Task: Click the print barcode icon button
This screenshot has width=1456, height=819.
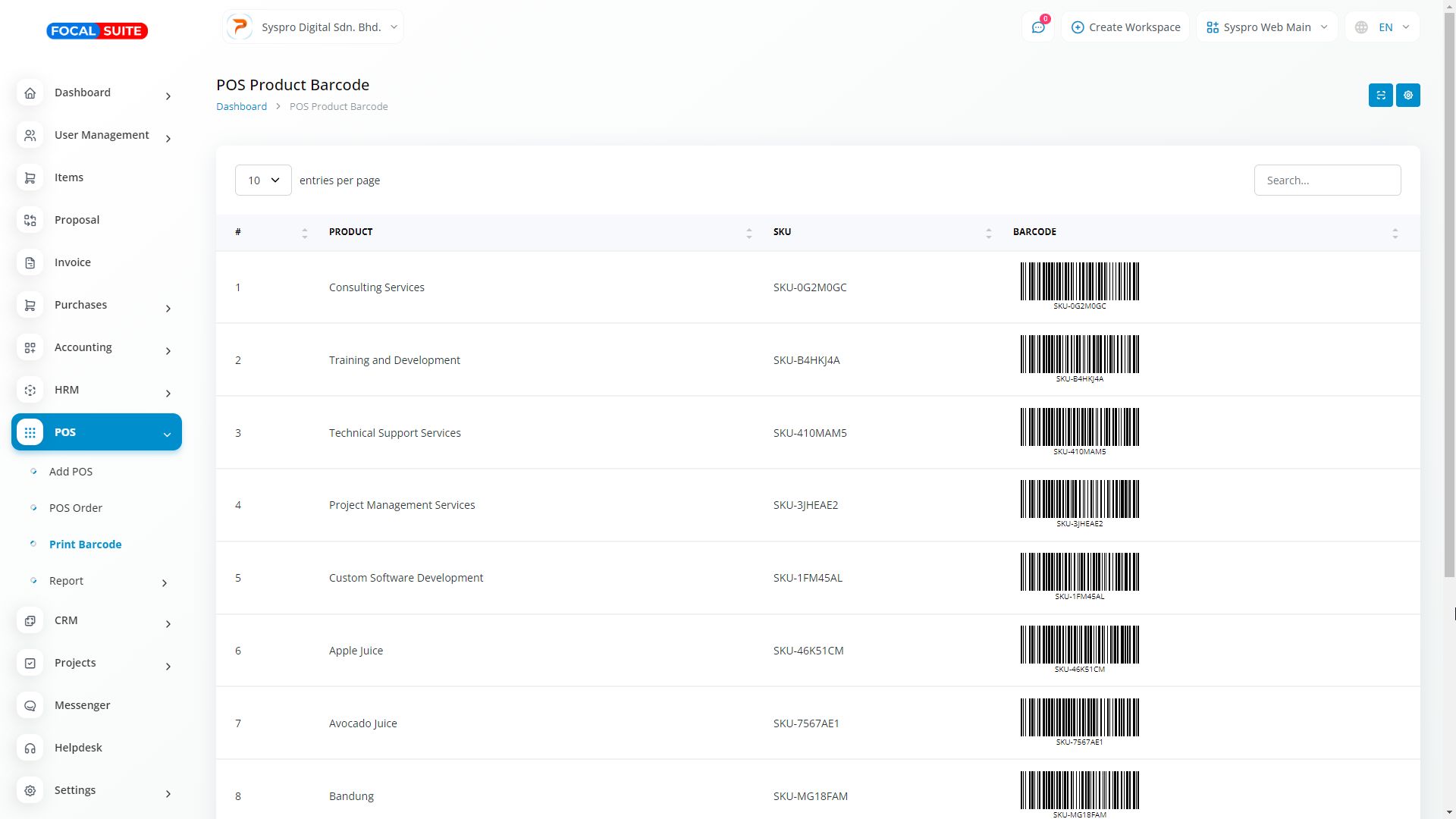Action: pyautogui.click(x=1380, y=96)
